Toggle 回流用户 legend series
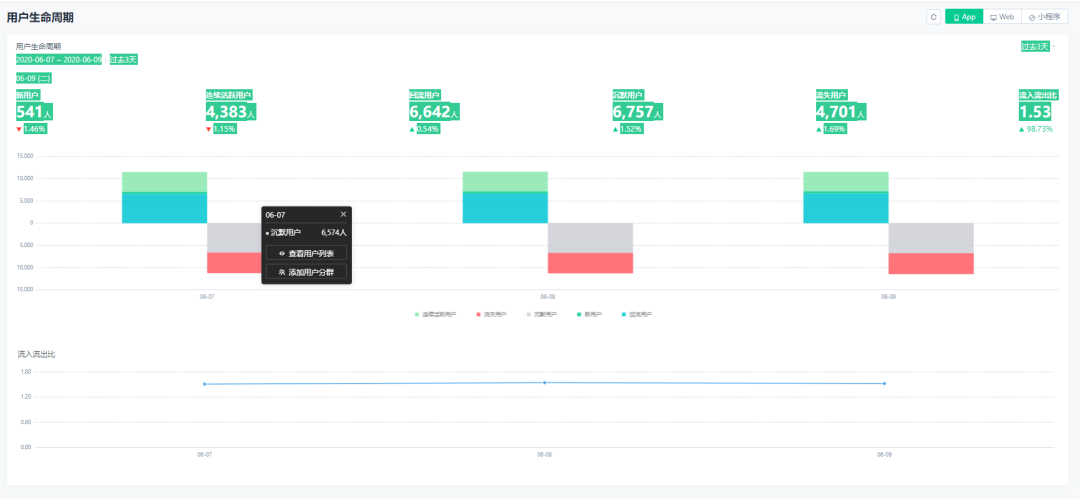This screenshot has width=1080, height=499. tap(636, 314)
